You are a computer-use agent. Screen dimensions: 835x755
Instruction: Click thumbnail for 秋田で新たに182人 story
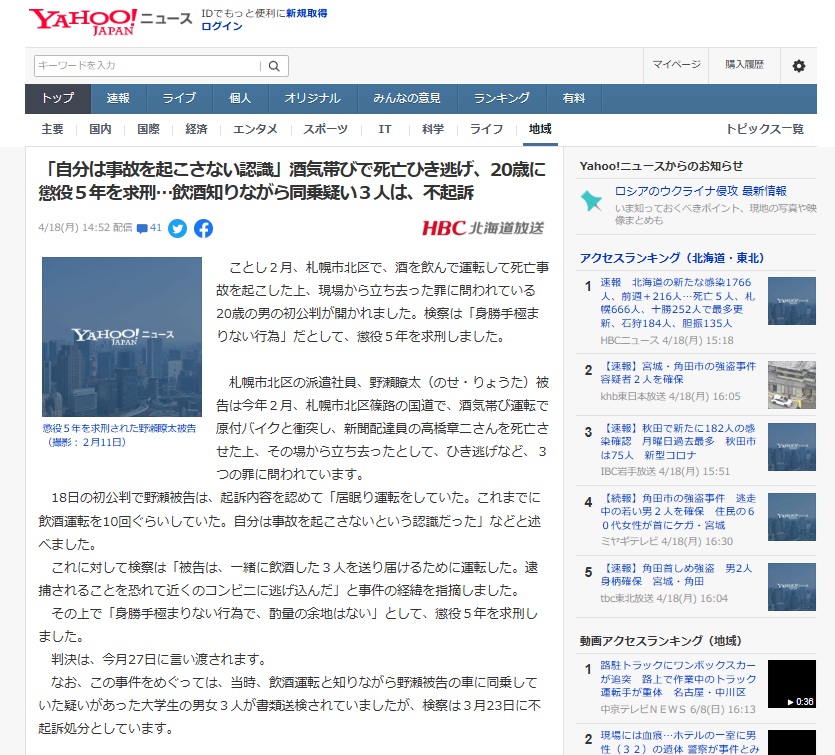click(791, 447)
